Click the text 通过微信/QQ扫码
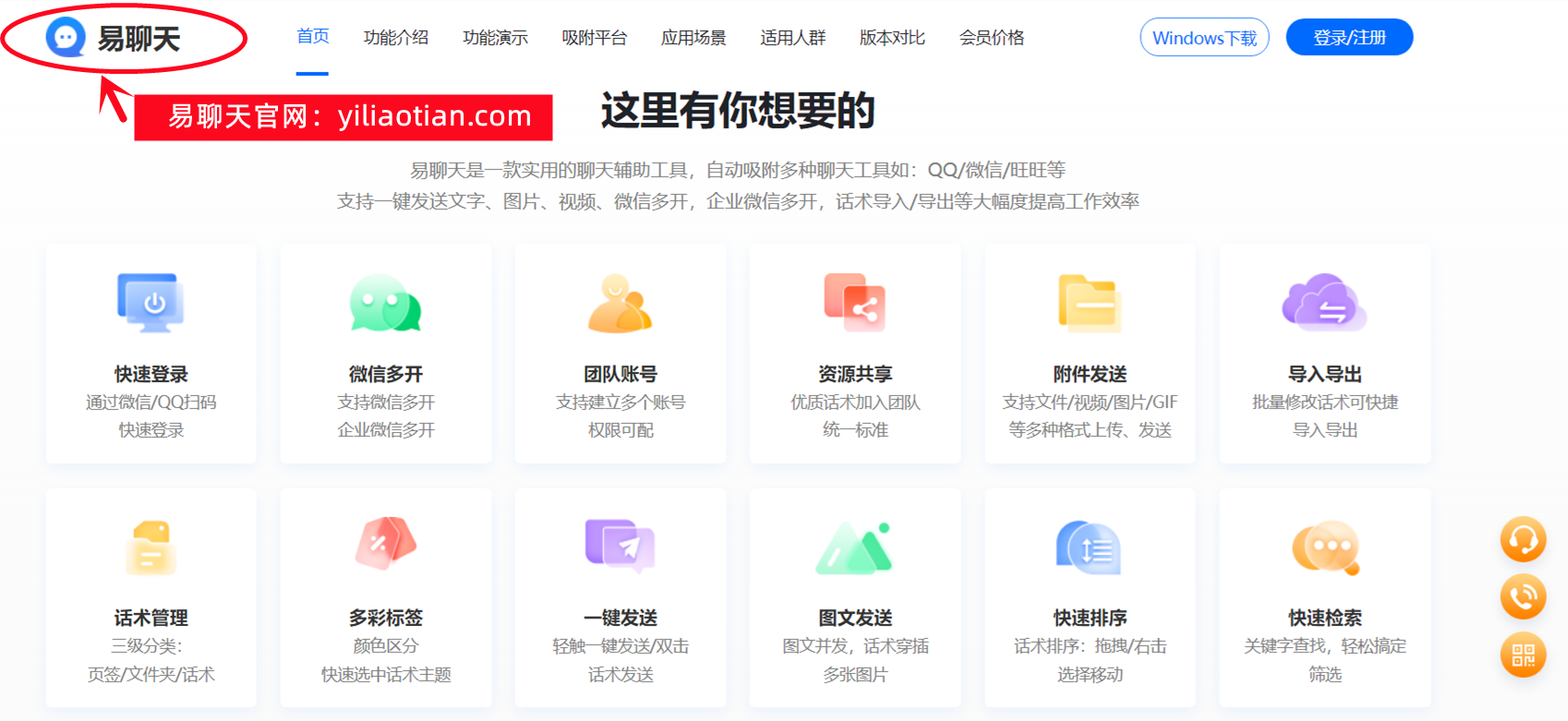The image size is (1568, 721). 151,403
